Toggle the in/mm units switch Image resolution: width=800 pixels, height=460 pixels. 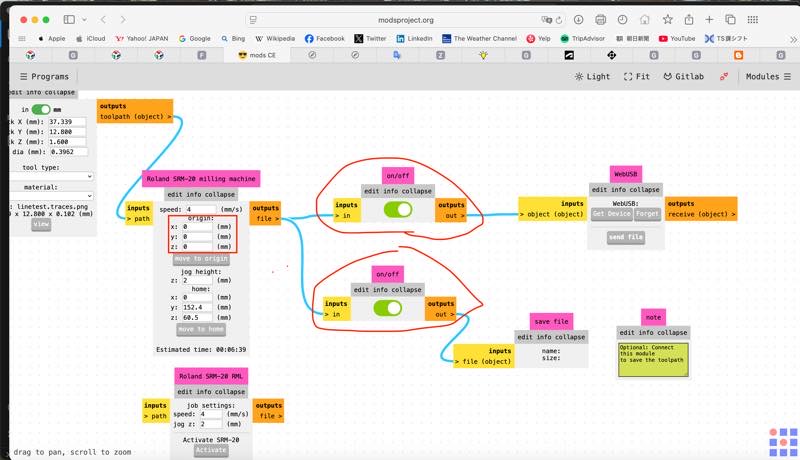tap(41, 110)
